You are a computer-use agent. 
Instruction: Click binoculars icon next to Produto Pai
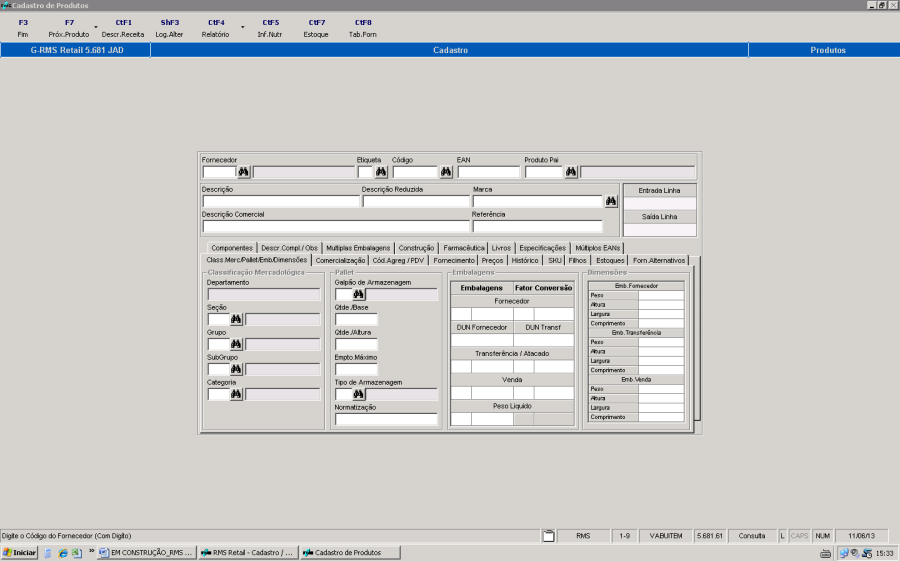pyautogui.click(x=571, y=172)
